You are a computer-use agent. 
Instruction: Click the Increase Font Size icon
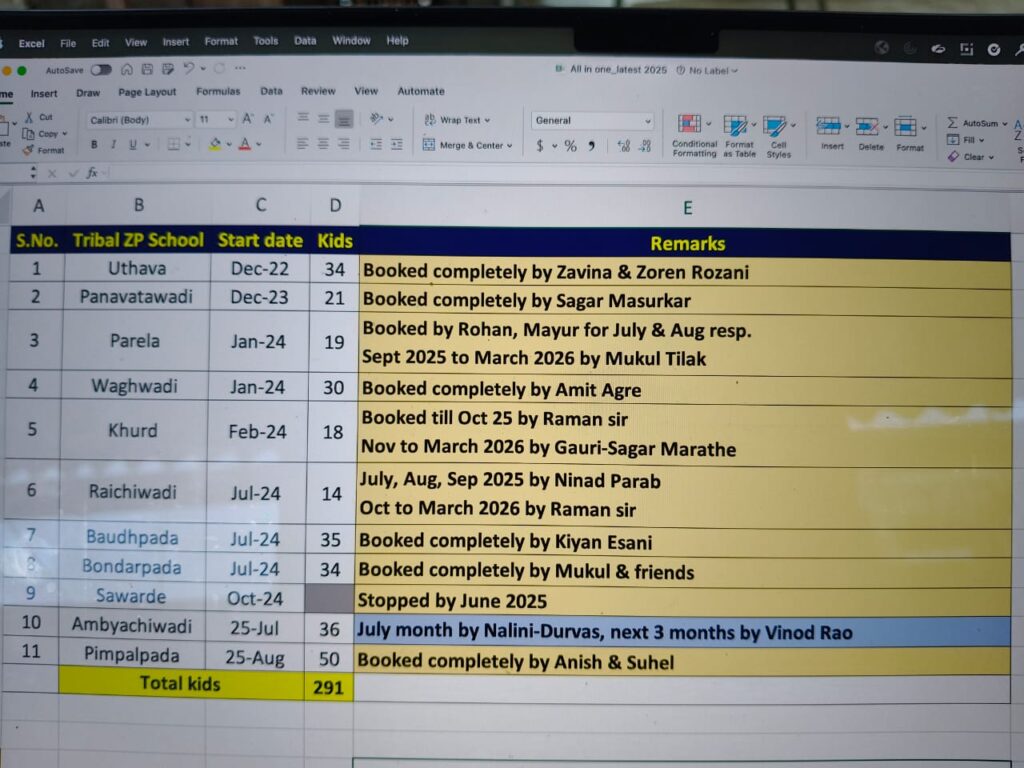247,119
